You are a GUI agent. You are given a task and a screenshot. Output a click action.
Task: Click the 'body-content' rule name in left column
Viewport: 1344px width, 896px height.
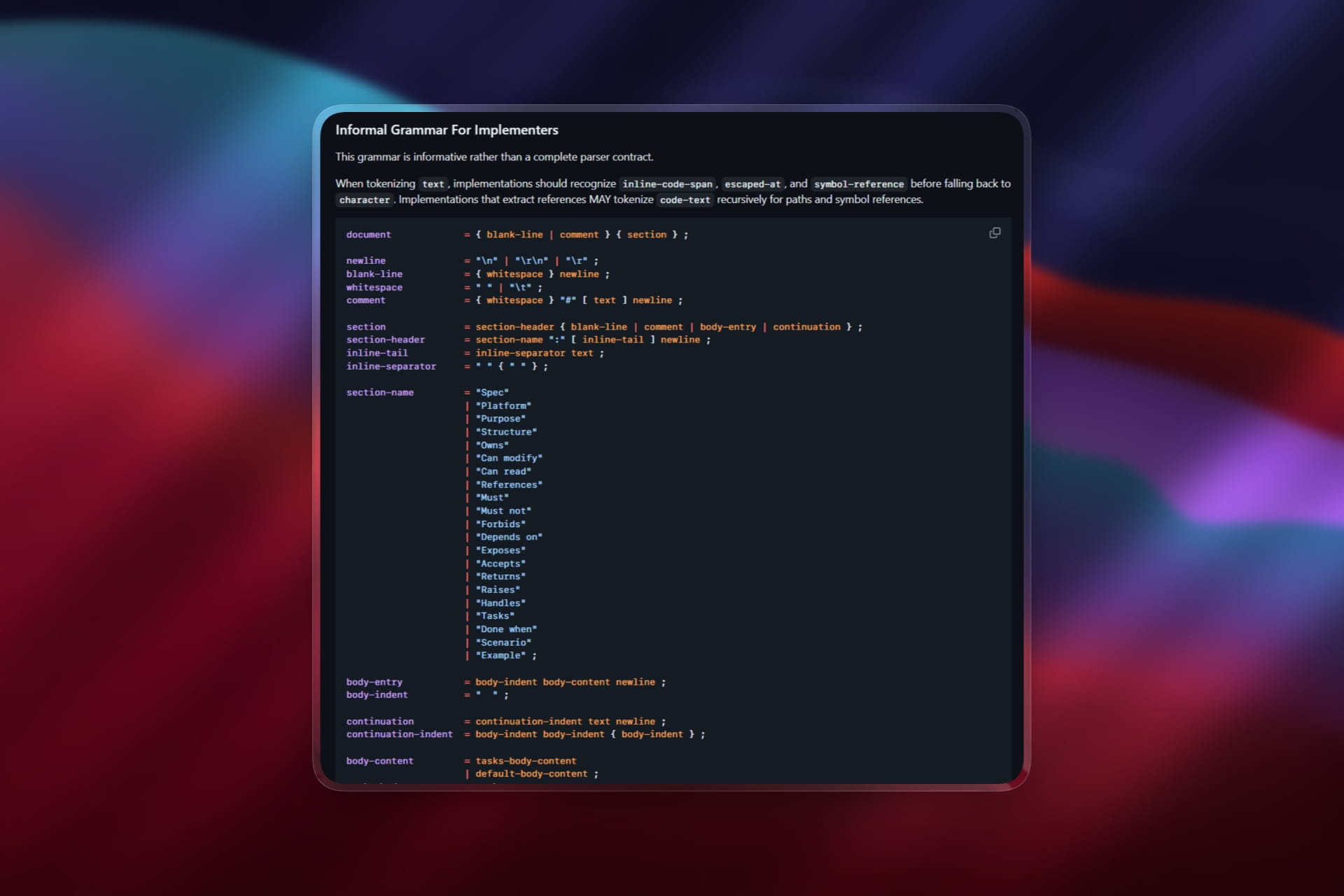click(x=379, y=761)
